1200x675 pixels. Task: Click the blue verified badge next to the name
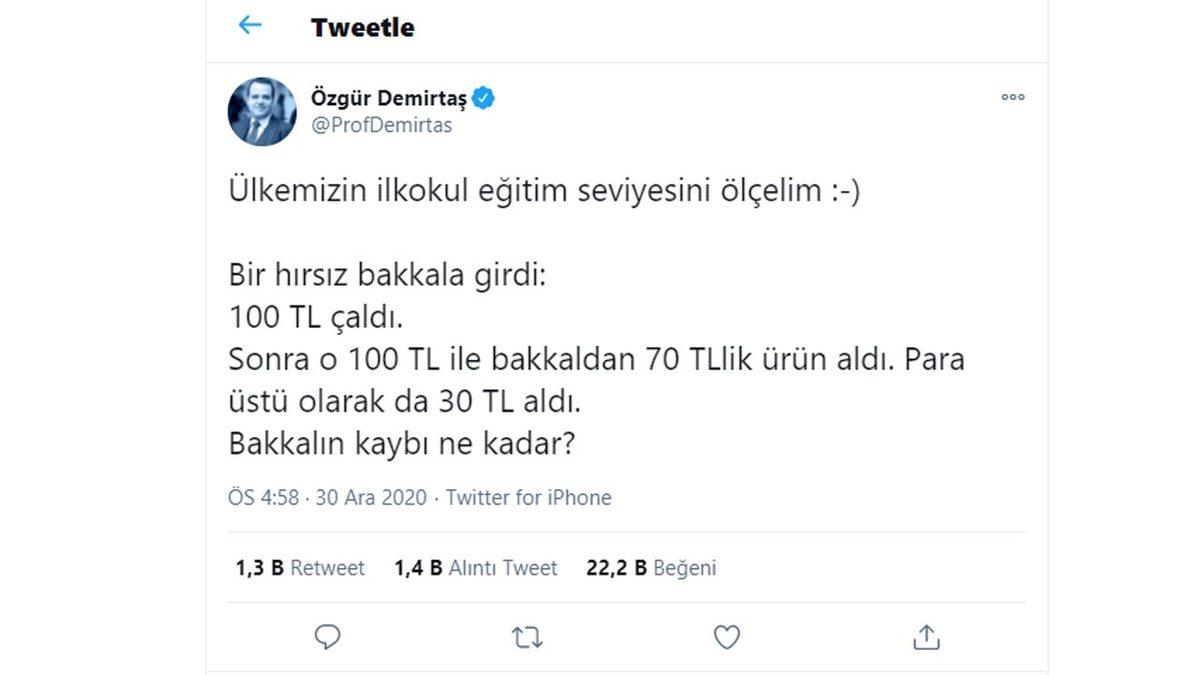coord(485,97)
